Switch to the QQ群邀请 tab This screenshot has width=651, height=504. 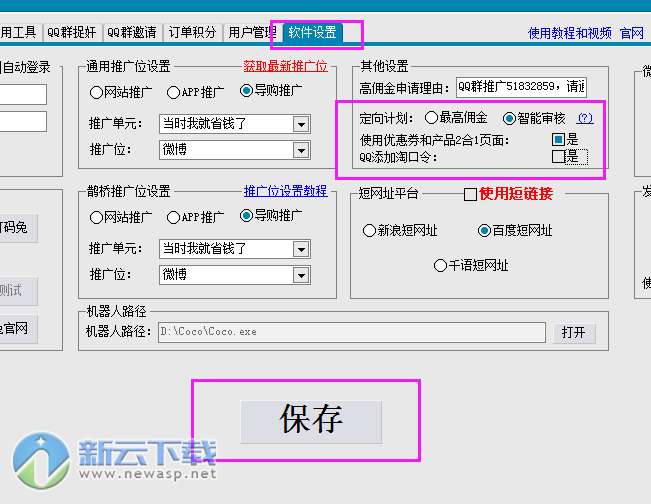[132, 32]
